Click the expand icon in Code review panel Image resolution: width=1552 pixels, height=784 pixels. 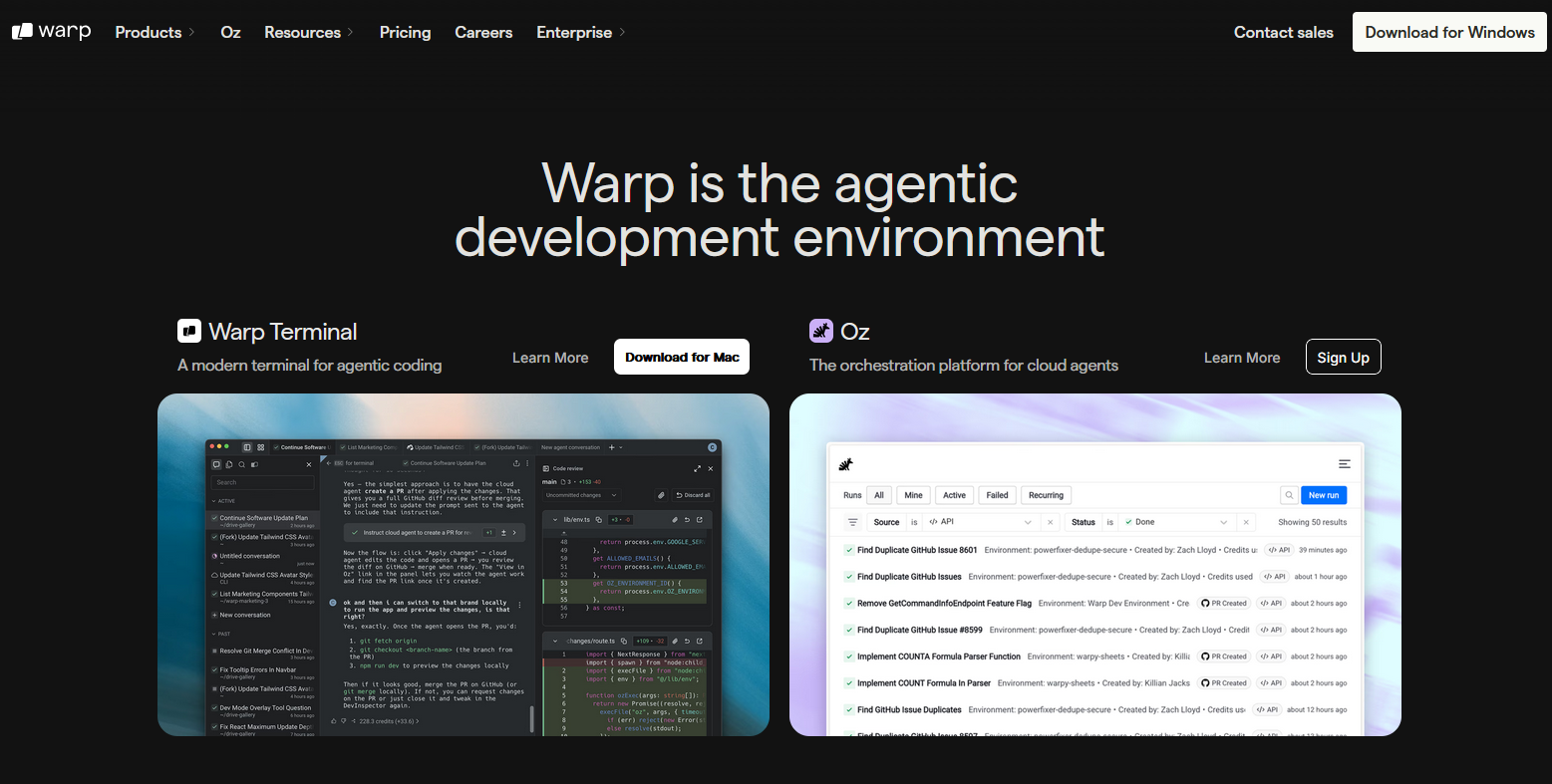[697, 468]
